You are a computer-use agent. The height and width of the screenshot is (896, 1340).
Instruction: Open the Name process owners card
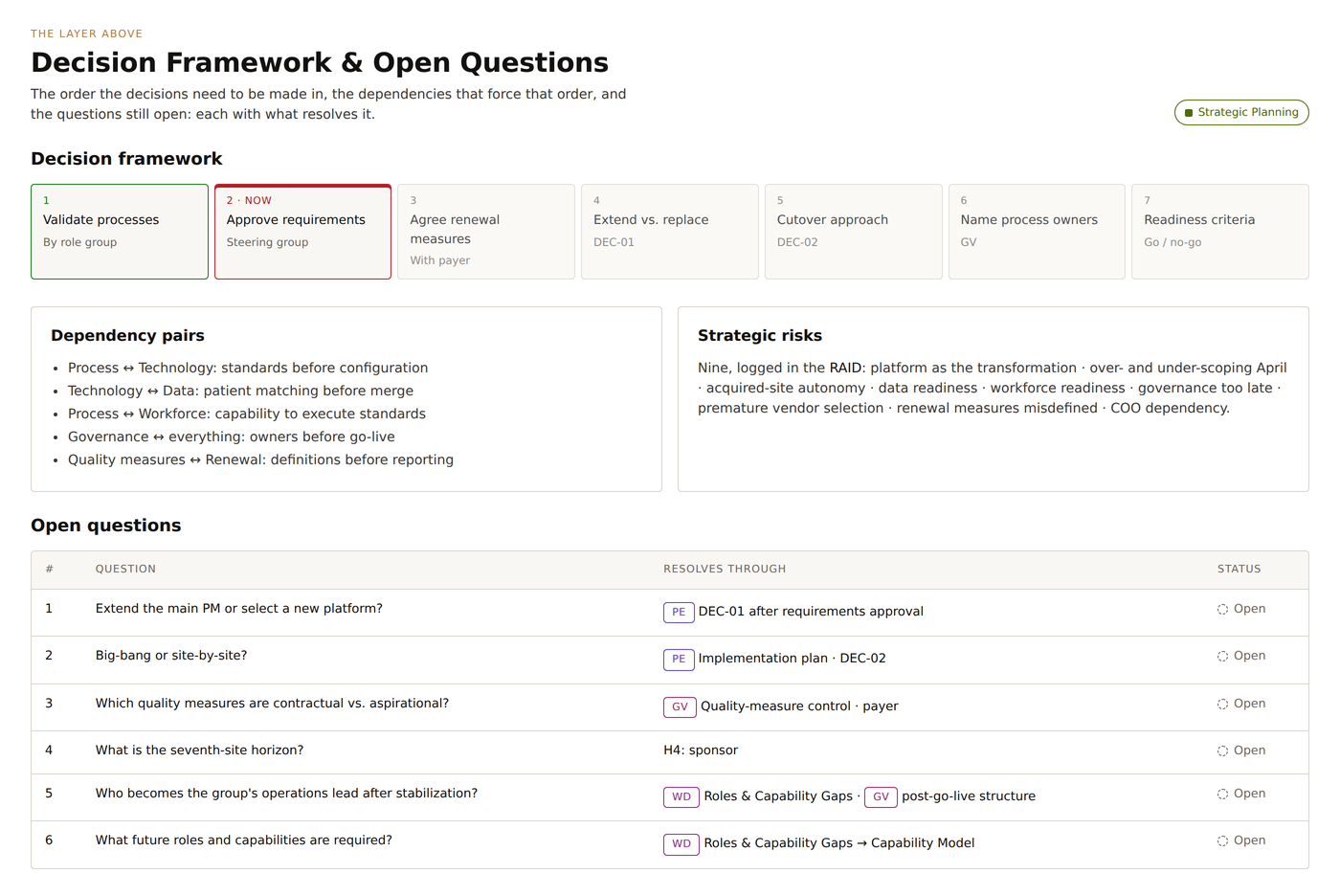[x=1037, y=232]
